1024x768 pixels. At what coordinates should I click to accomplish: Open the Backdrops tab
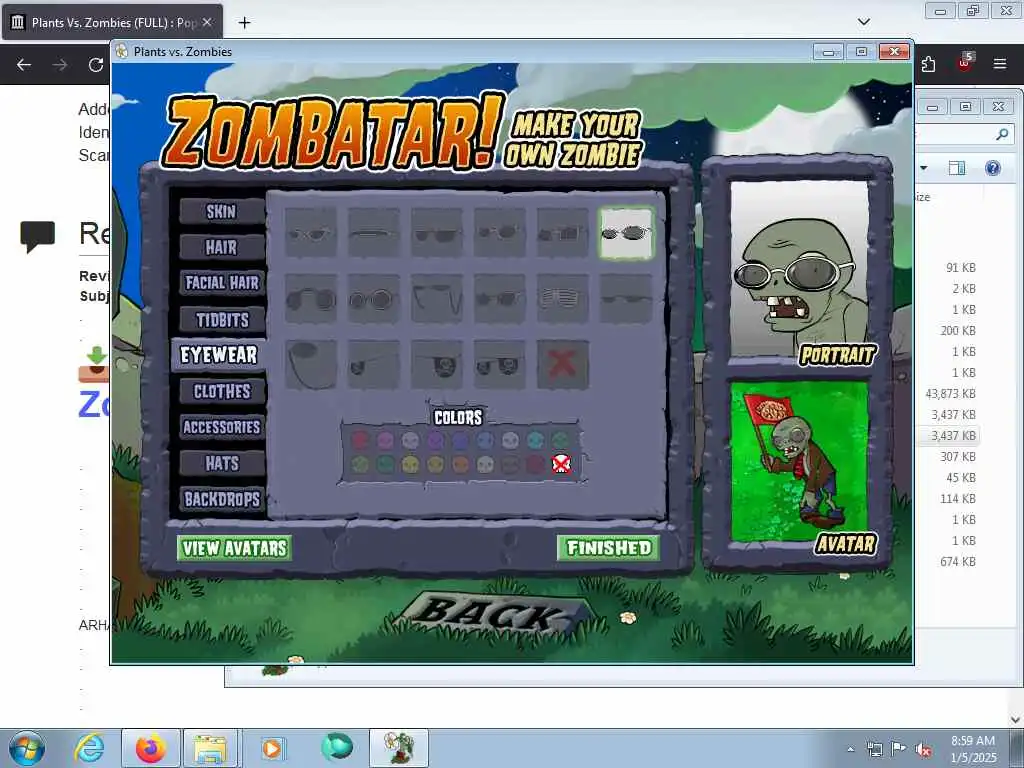(222, 500)
